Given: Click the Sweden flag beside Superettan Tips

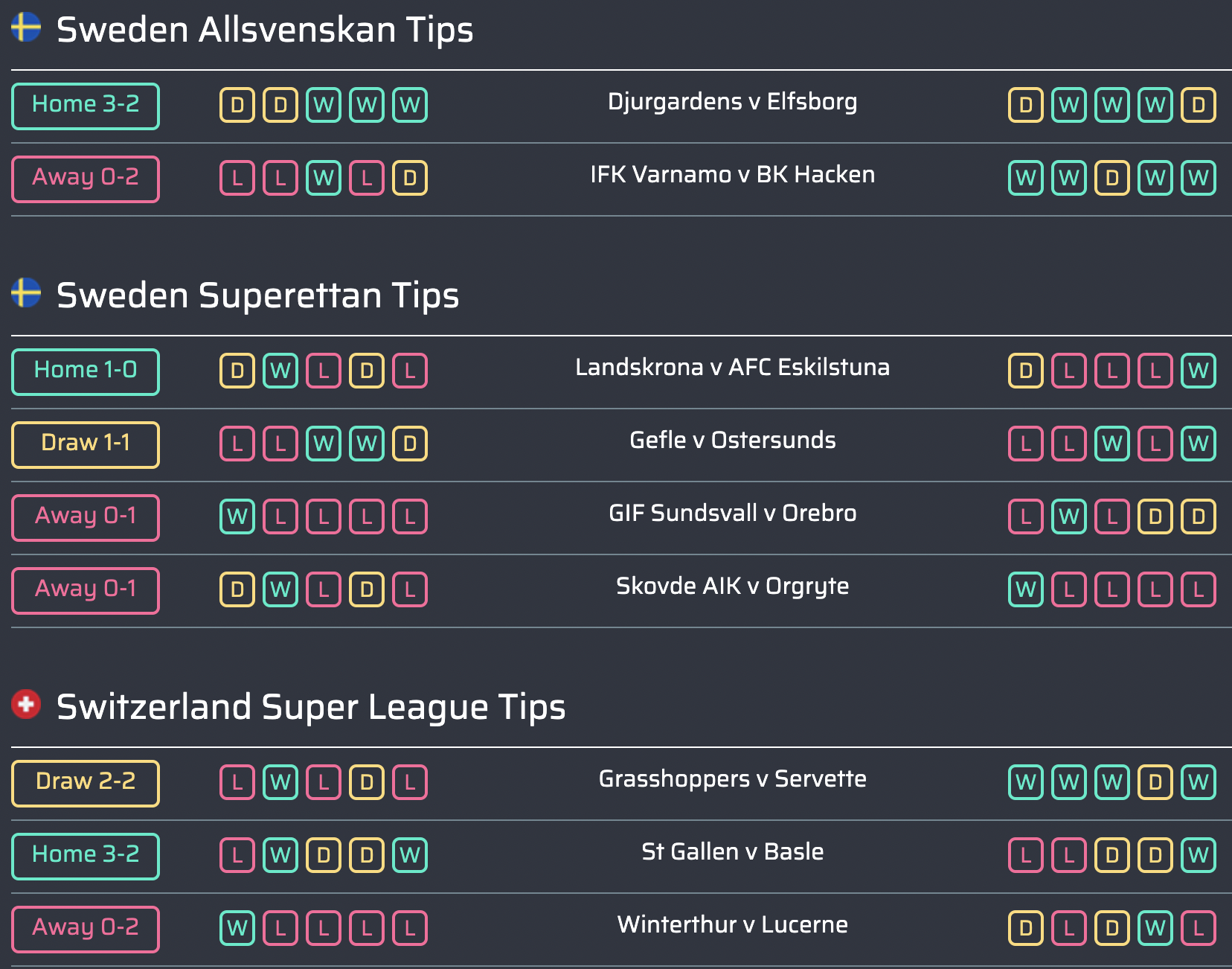Looking at the screenshot, I should point(26,293).
